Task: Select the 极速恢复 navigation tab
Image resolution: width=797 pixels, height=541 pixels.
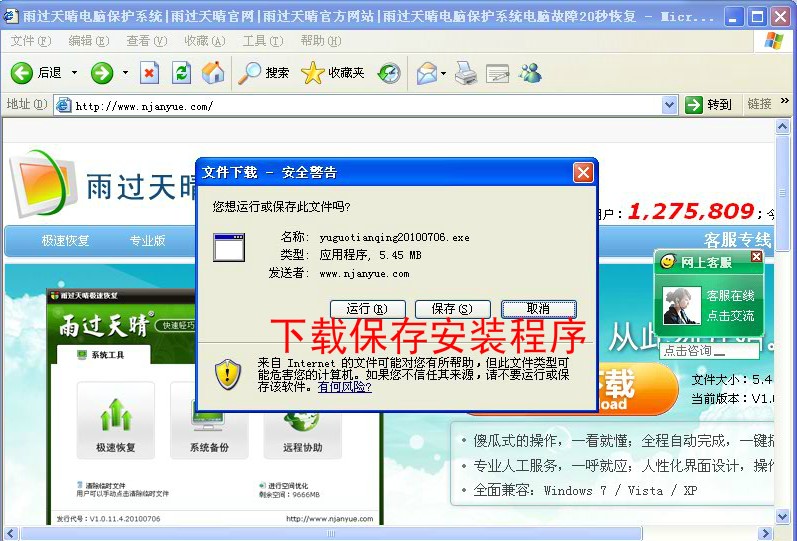Action: 65,240
